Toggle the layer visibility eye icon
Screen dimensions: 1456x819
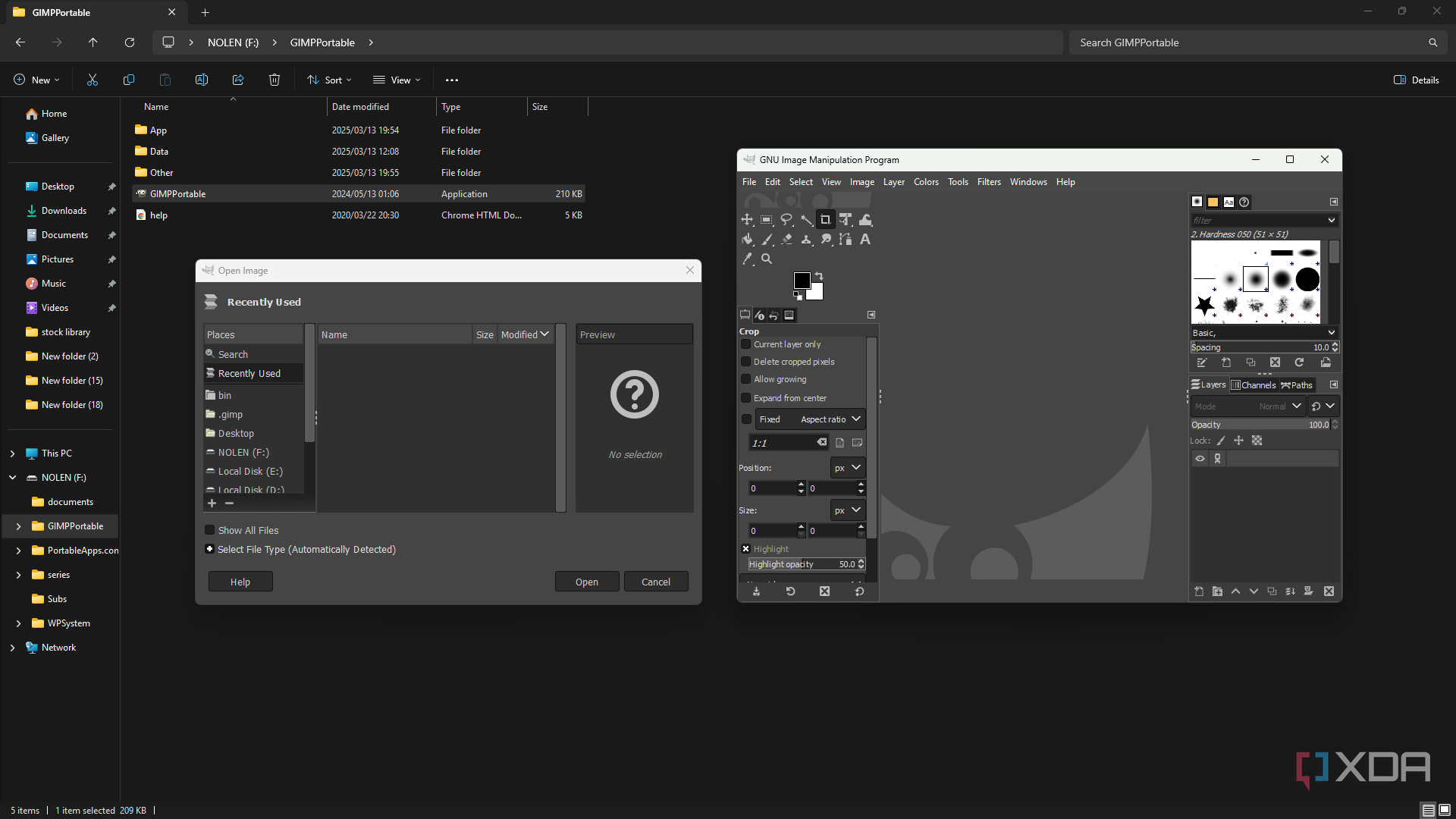click(1200, 459)
